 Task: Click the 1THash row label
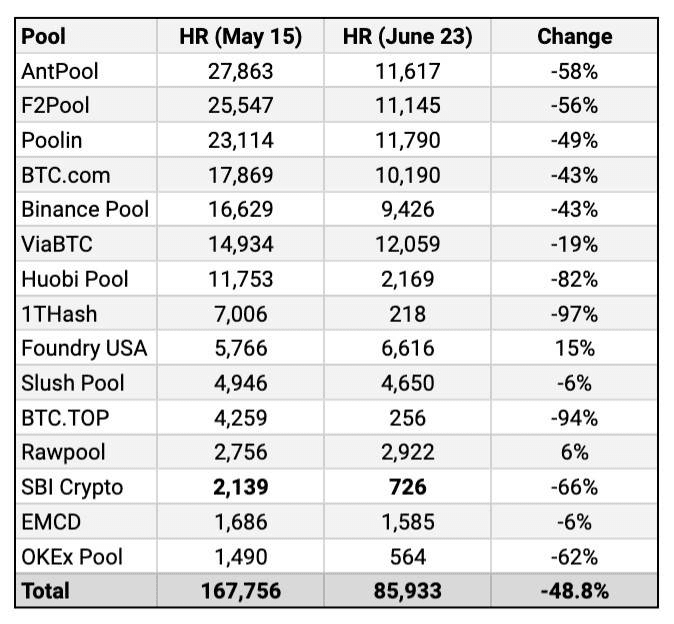(x=60, y=314)
